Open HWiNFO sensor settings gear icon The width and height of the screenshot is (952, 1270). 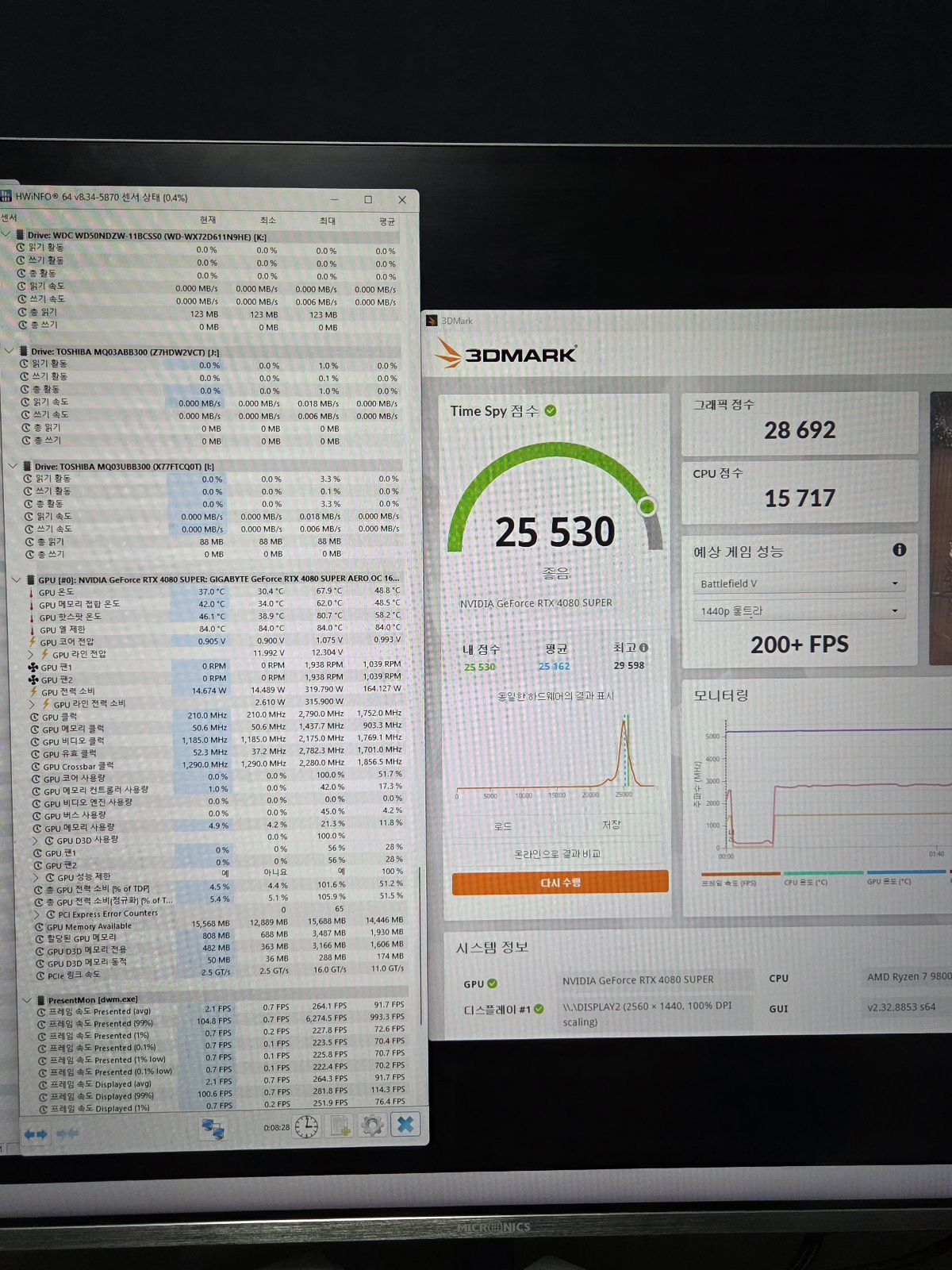click(372, 1125)
